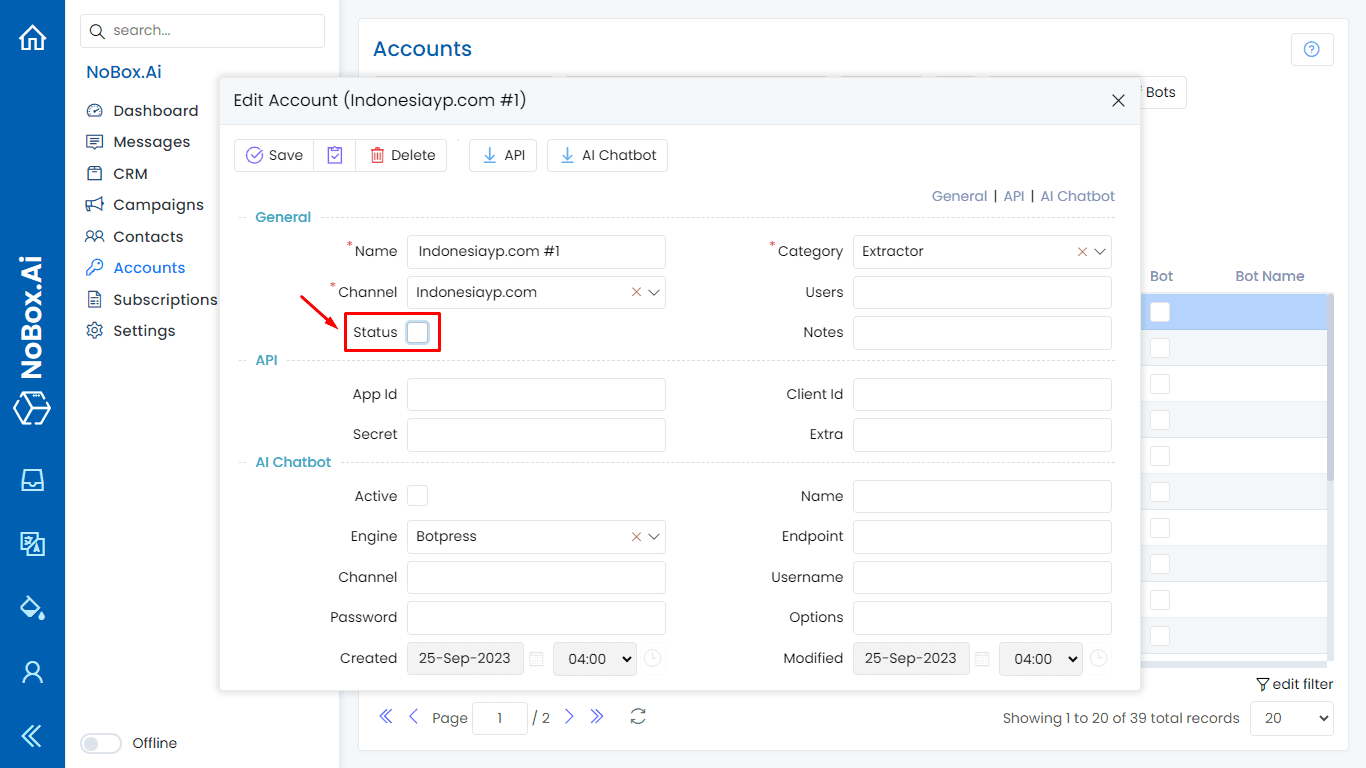The width and height of the screenshot is (1366, 768).
Task: Open the page size dropdown showing 20
Action: [x=1291, y=718]
